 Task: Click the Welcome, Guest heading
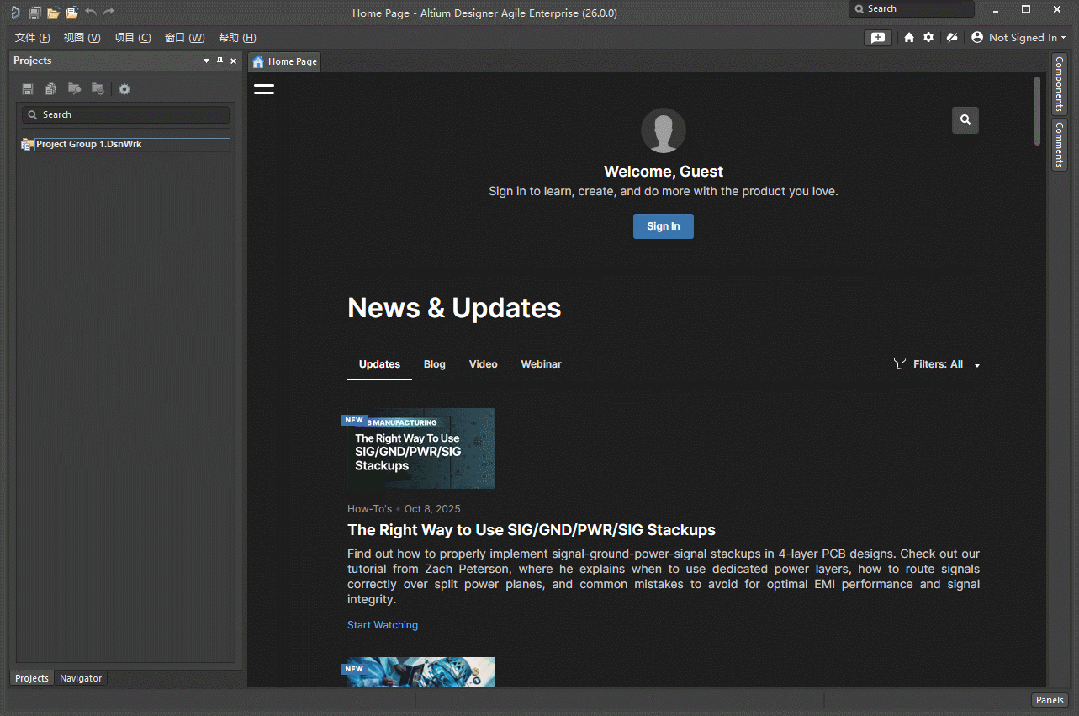[663, 172]
